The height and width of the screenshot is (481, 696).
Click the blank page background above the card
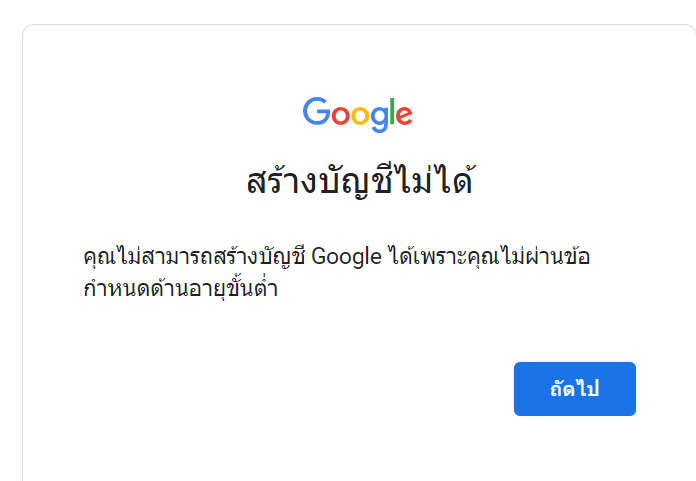click(348, 11)
